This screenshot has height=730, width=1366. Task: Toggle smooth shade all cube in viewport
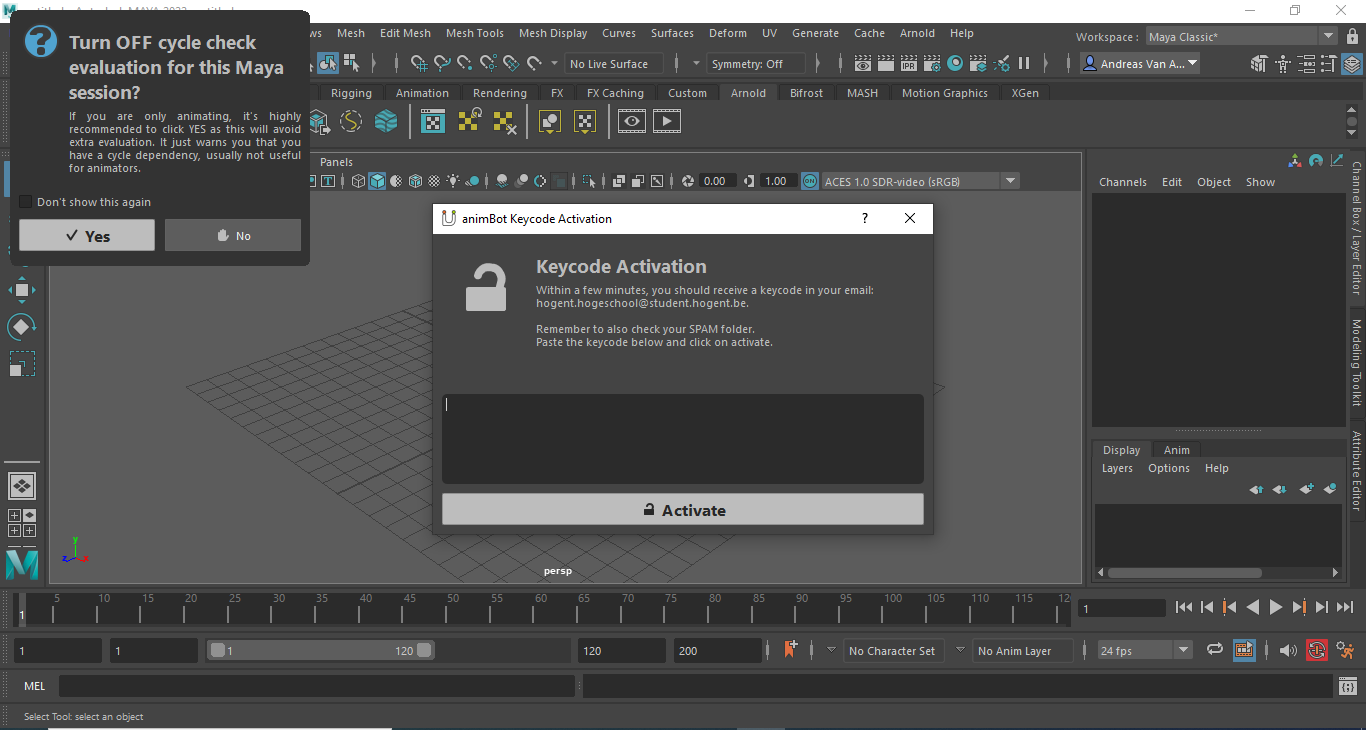point(377,181)
